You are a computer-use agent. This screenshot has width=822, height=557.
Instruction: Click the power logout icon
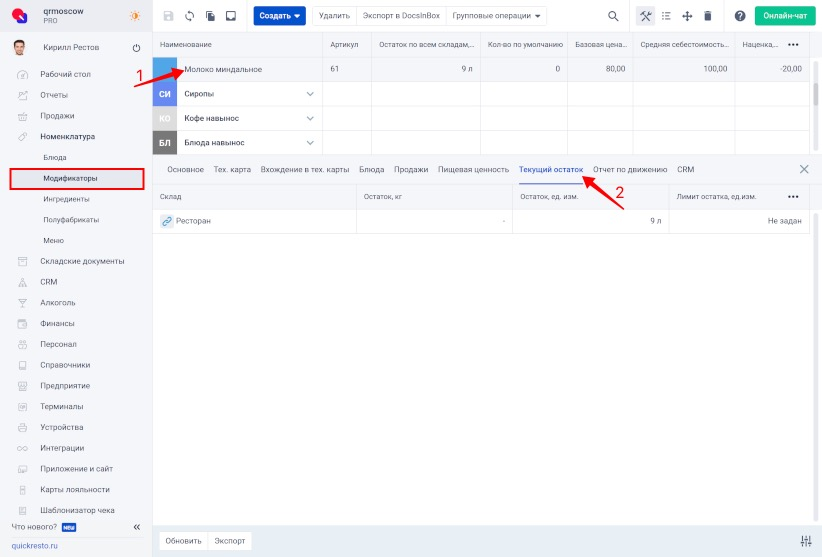(x=136, y=48)
